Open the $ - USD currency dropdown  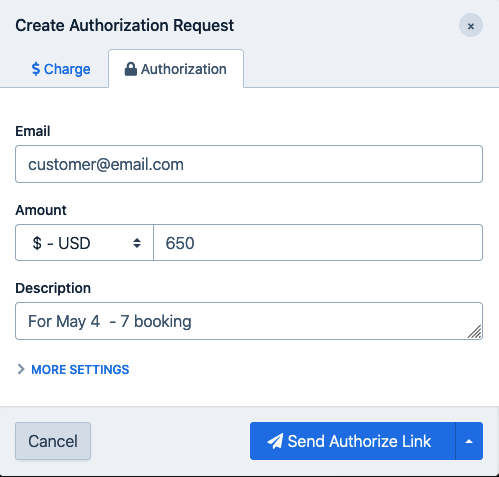(x=84, y=243)
